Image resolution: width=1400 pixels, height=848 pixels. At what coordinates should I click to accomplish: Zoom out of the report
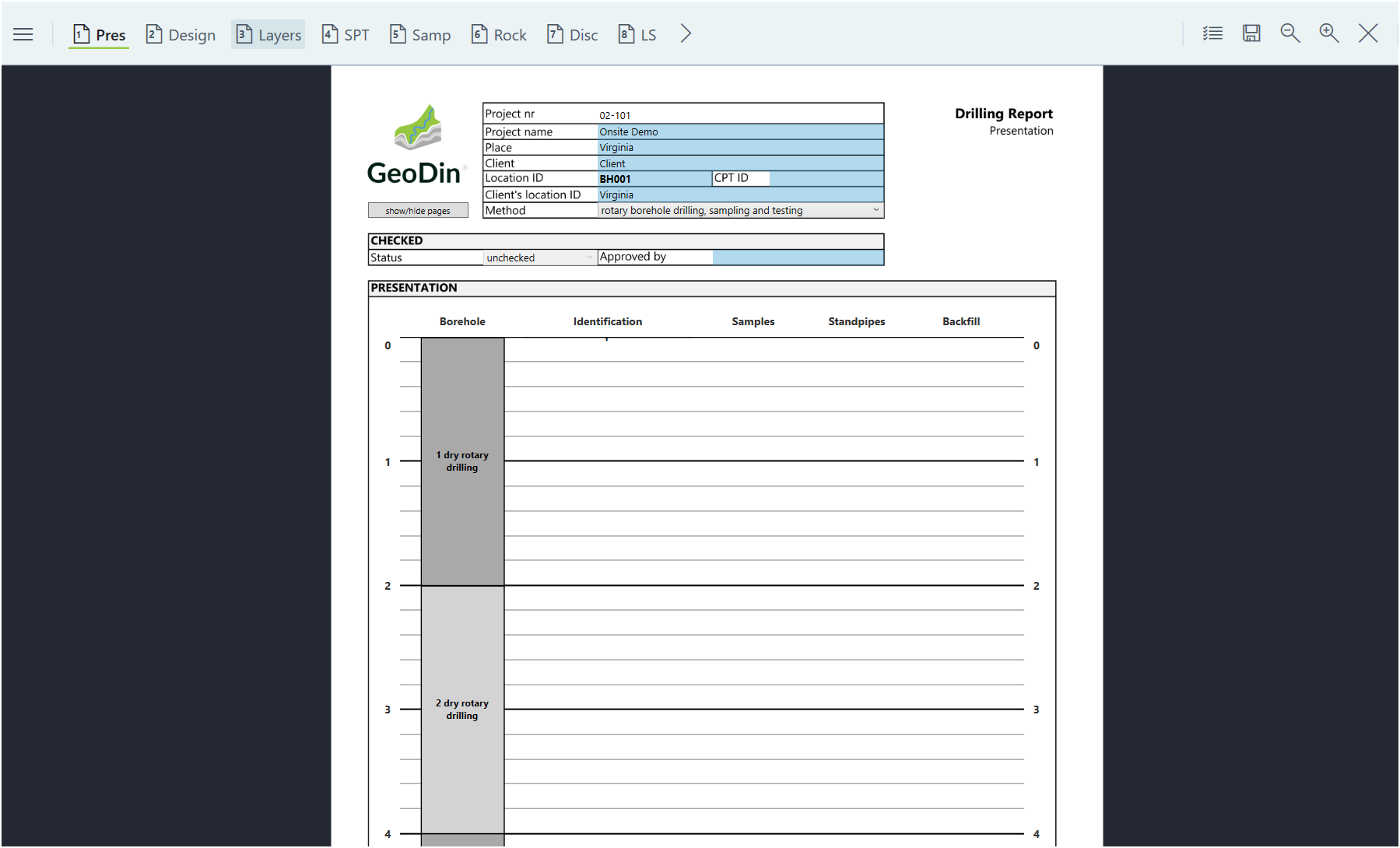pyautogui.click(x=1290, y=33)
